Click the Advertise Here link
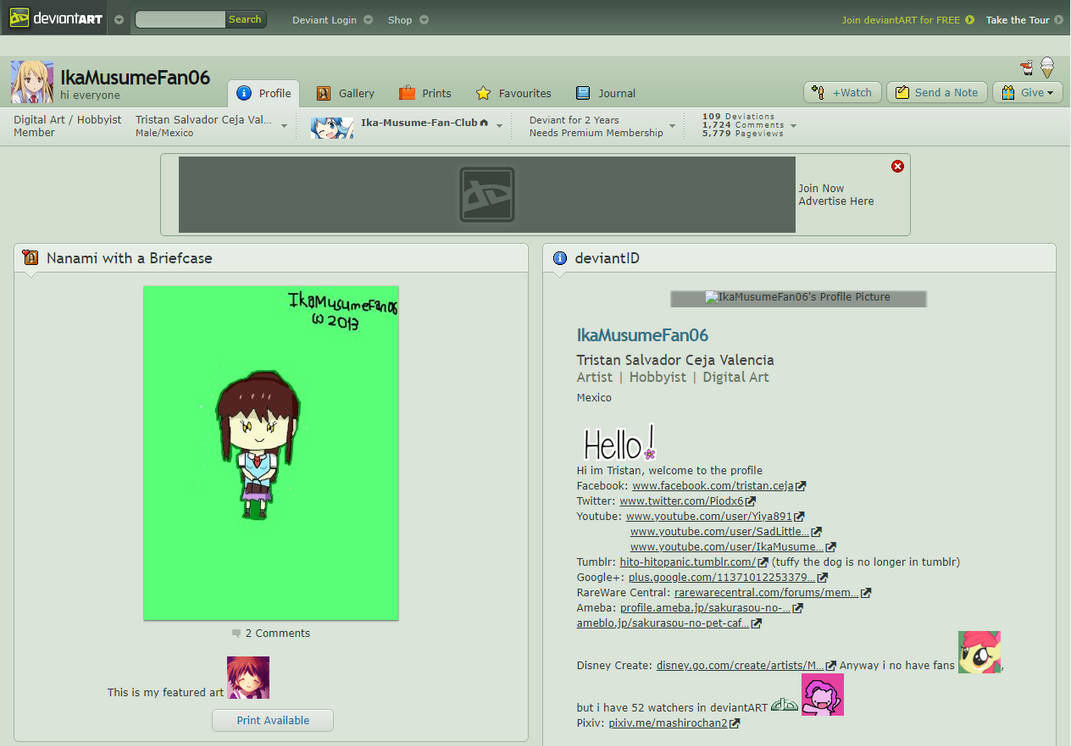1071x746 pixels. pyautogui.click(x=836, y=201)
